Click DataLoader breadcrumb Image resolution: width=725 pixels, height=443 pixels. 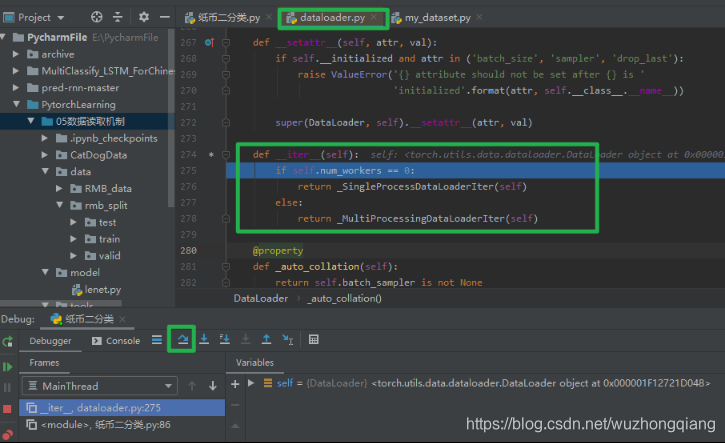coord(261,298)
